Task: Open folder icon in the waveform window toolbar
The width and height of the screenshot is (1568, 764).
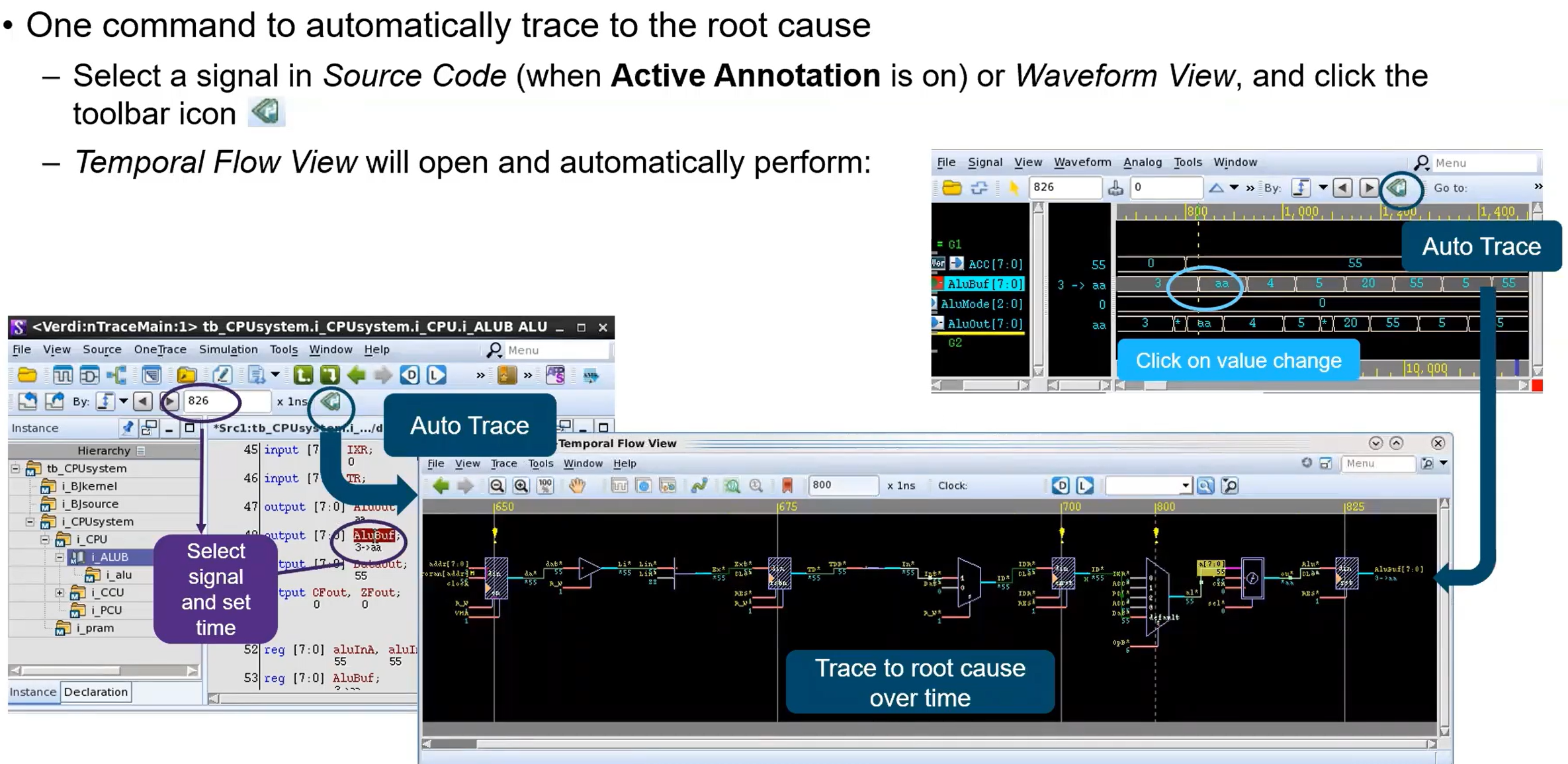Action: tap(951, 188)
